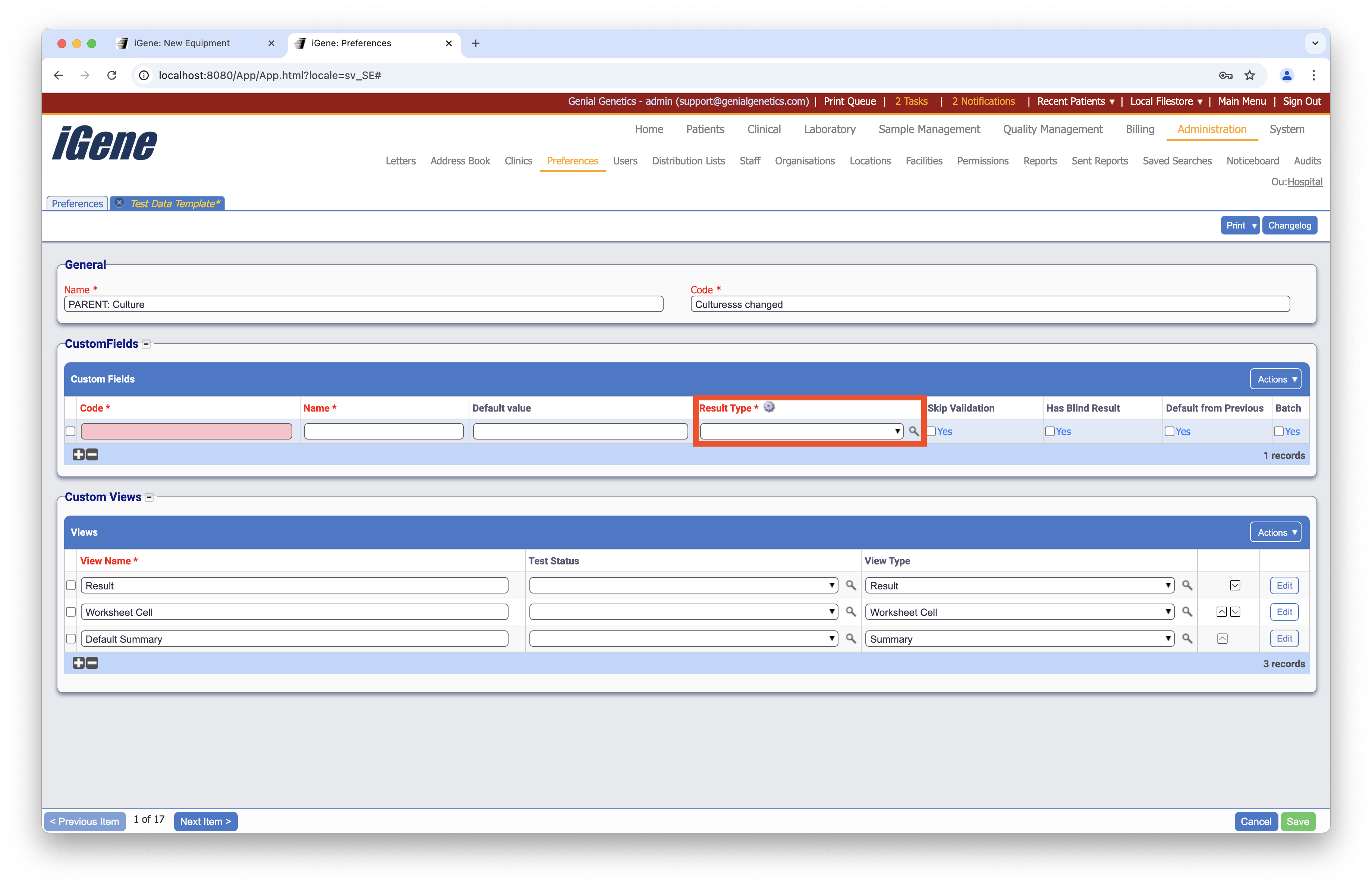Click the gear icon beside Result Type
Screen dimensions: 1372x888
[769, 407]
